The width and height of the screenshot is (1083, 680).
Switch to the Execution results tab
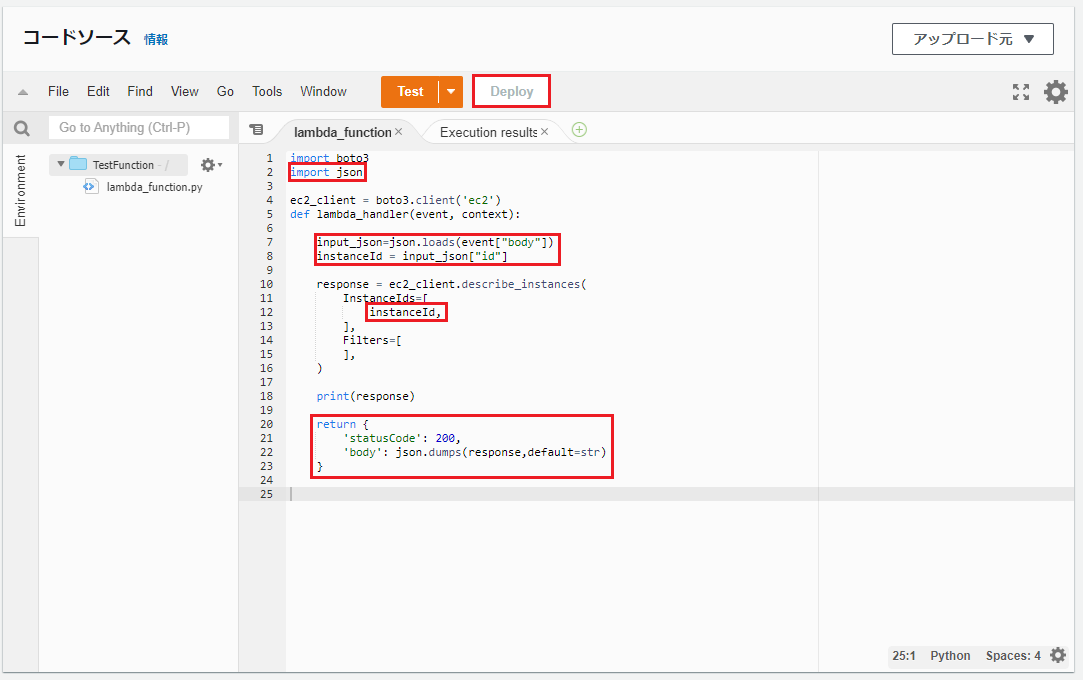[488, 132]
